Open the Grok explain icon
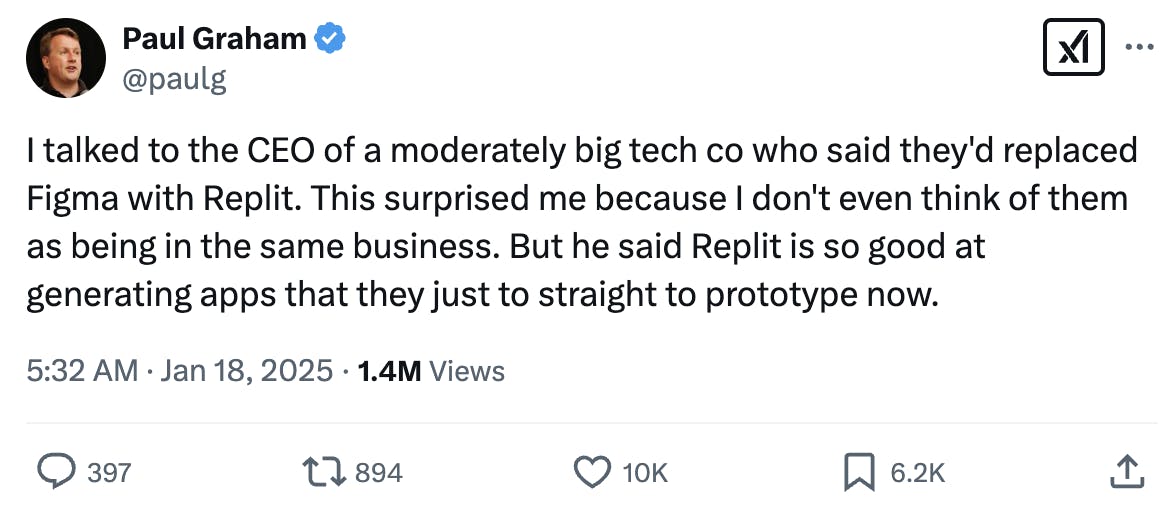The width and height of the screenshot is (1176, 512). (x=1073, y=48)
